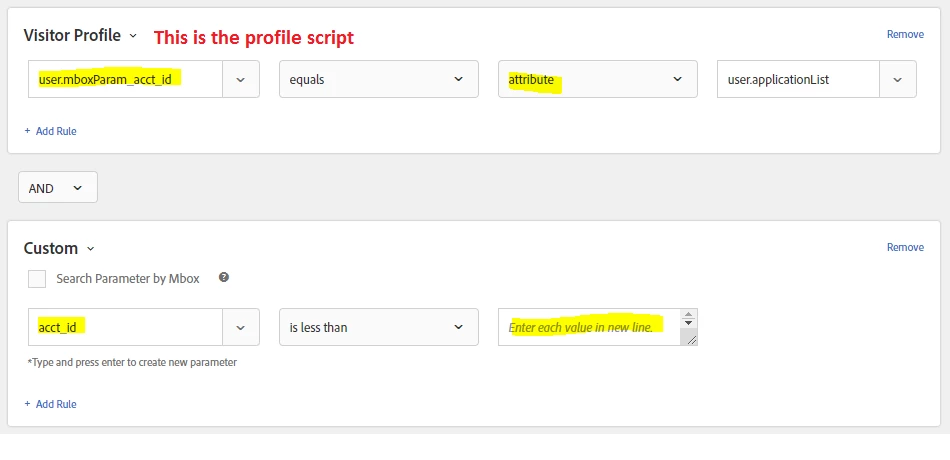Click the Custom heading text

pos(51,248)
